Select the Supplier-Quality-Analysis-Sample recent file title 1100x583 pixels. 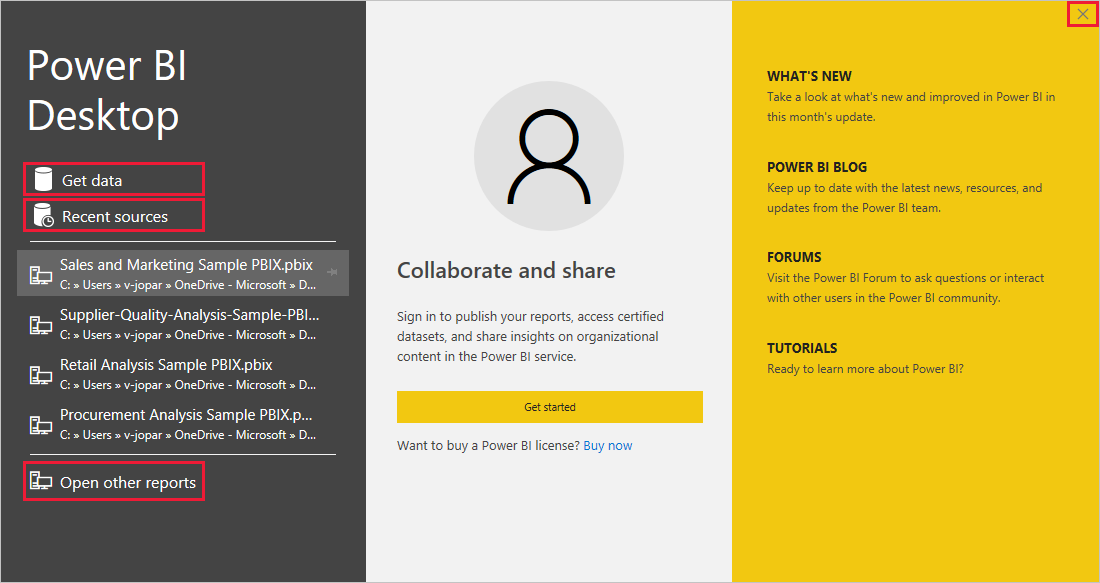click(190, 315)
